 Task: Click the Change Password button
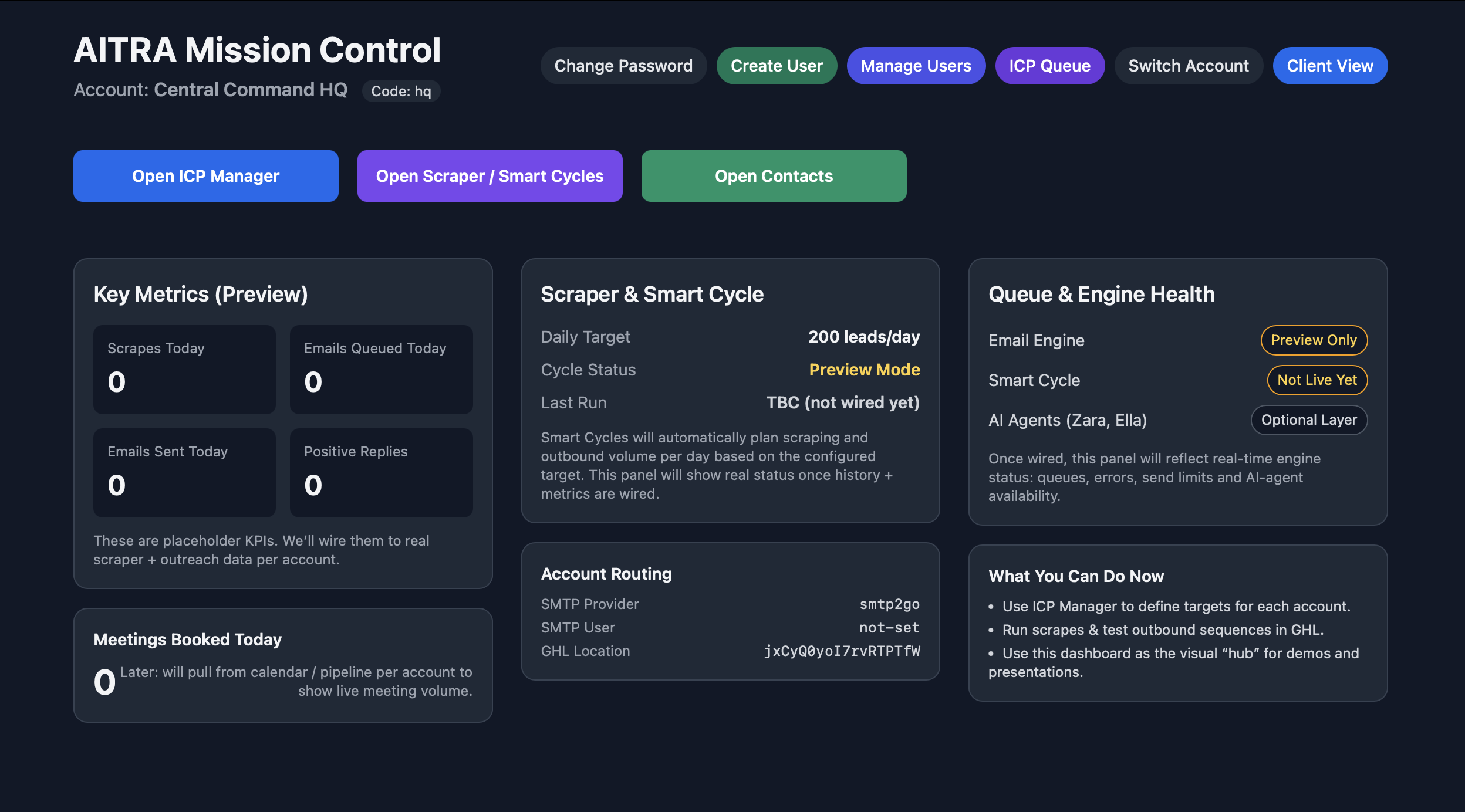click(623, 66)
